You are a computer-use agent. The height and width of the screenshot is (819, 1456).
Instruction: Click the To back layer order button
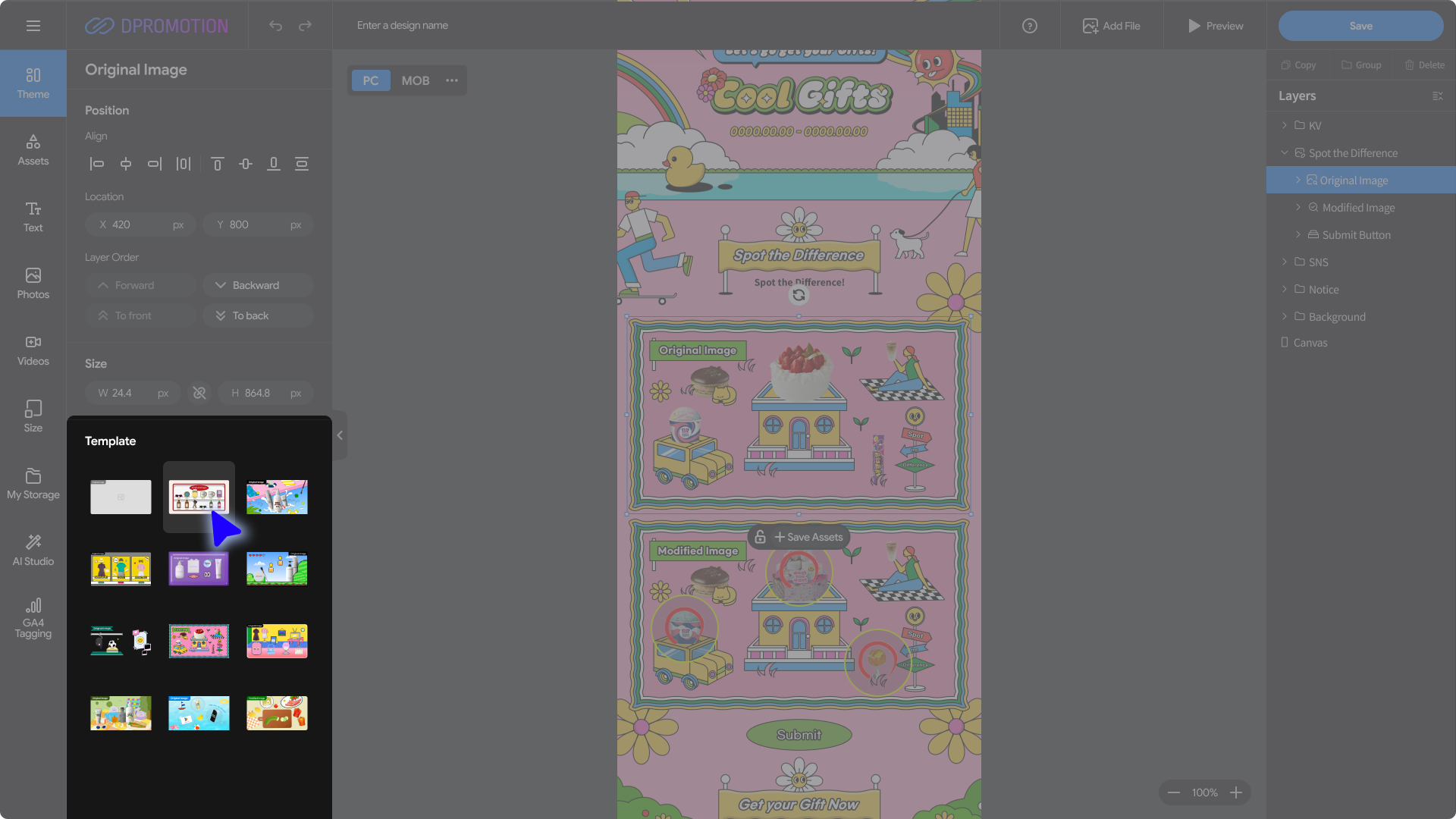[x=258, y=315]
